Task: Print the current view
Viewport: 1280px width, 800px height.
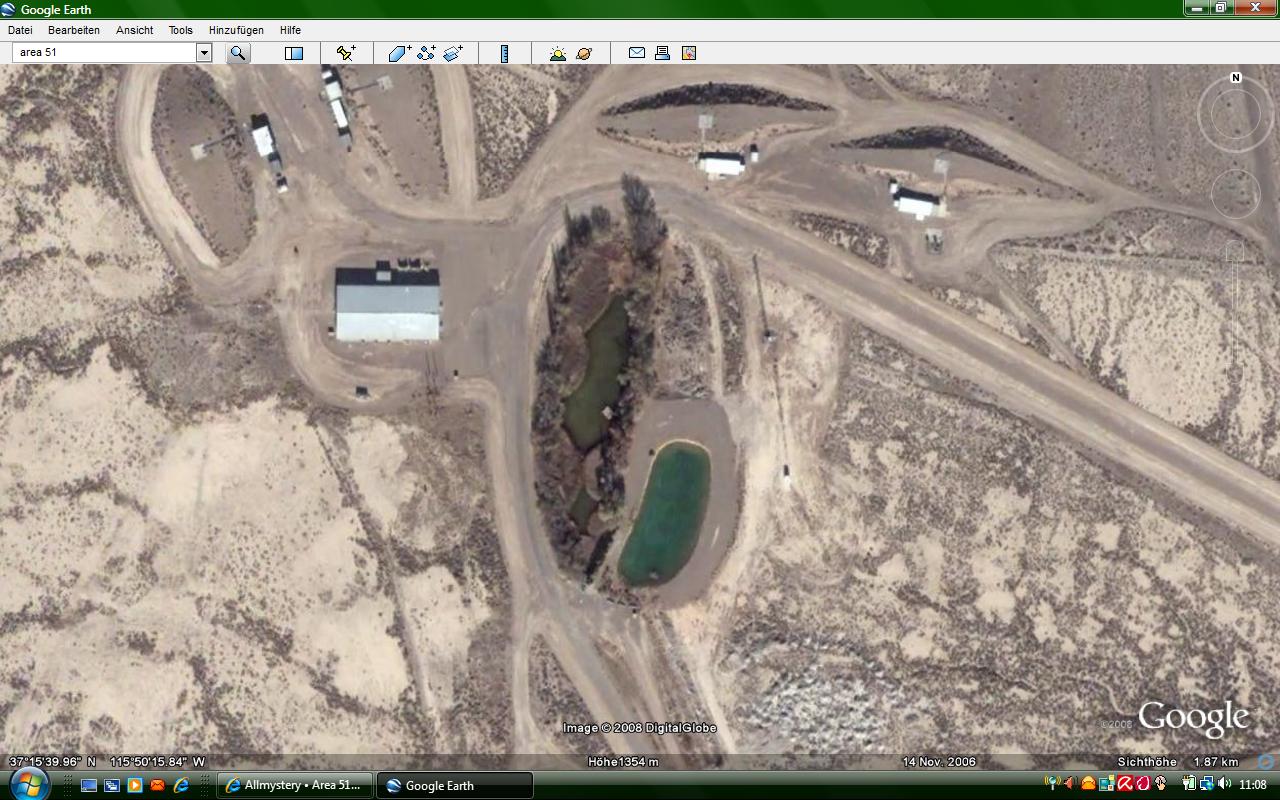Action: 662,53
